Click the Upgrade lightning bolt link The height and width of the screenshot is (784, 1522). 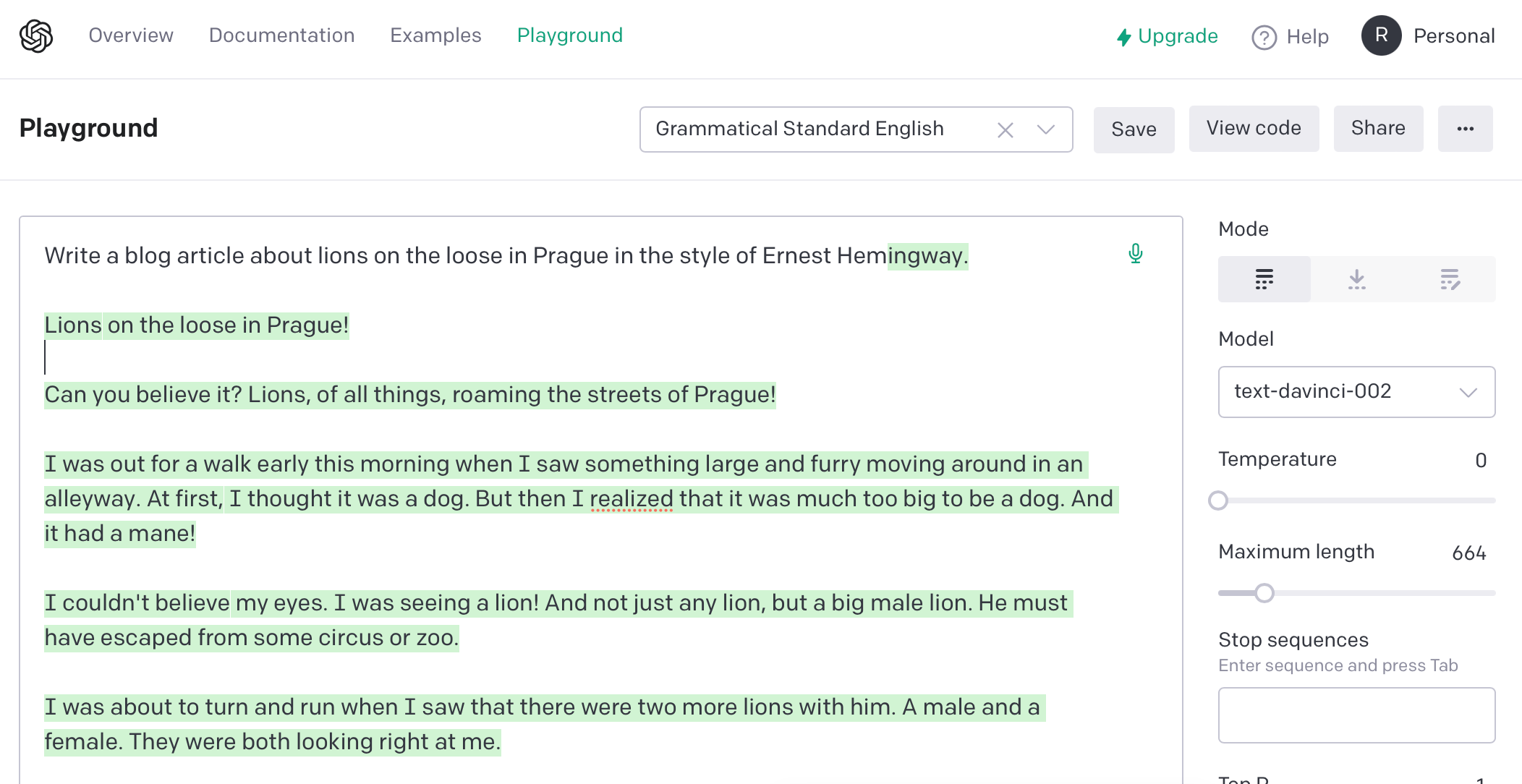(1167, 36)
